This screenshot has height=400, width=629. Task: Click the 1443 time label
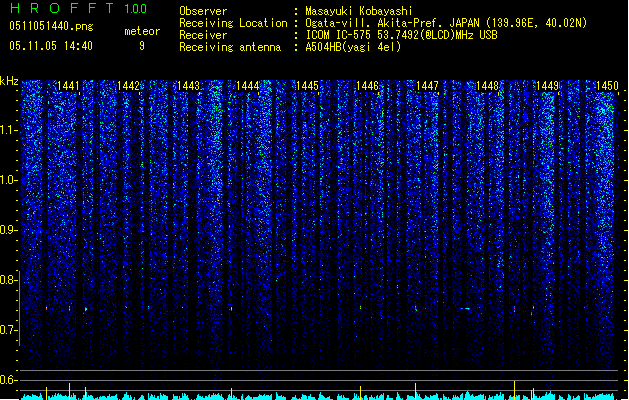point(188,86)
